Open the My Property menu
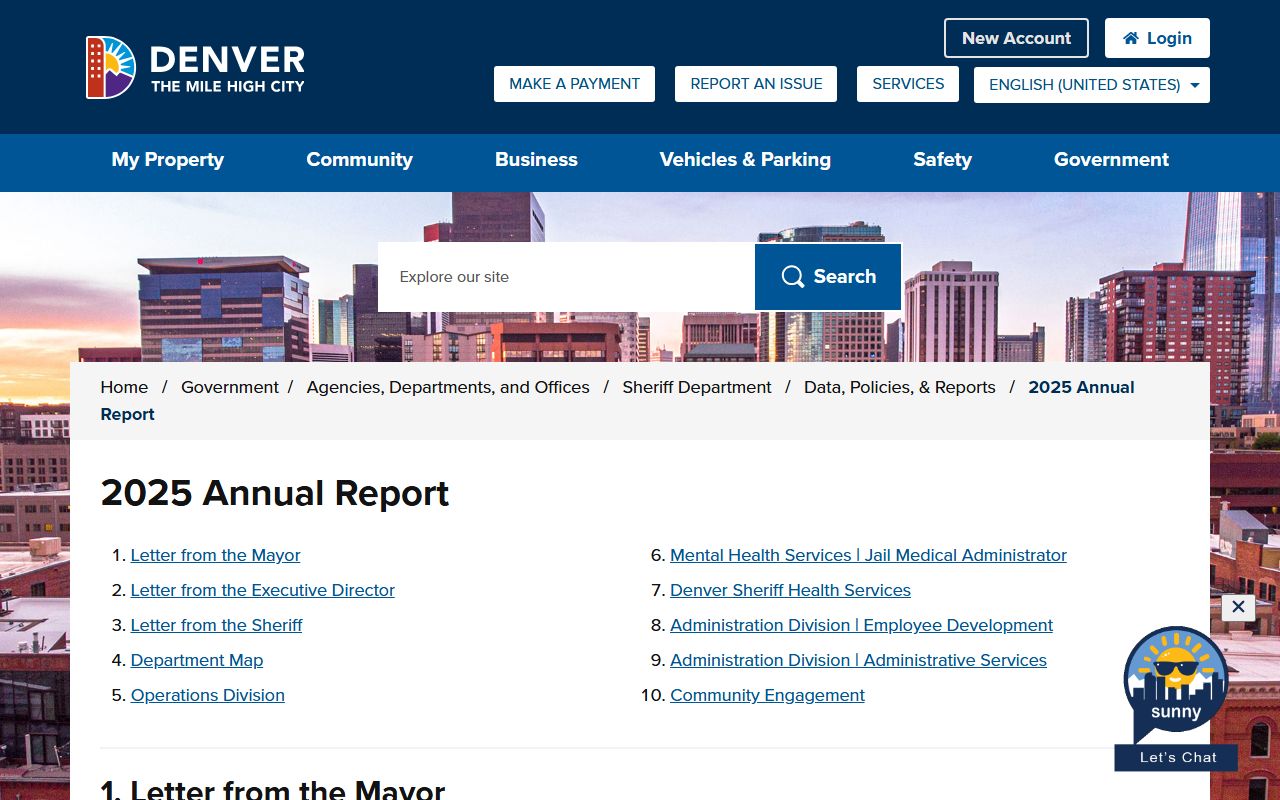Viewport: 1280px width, 800px height. 168,160
